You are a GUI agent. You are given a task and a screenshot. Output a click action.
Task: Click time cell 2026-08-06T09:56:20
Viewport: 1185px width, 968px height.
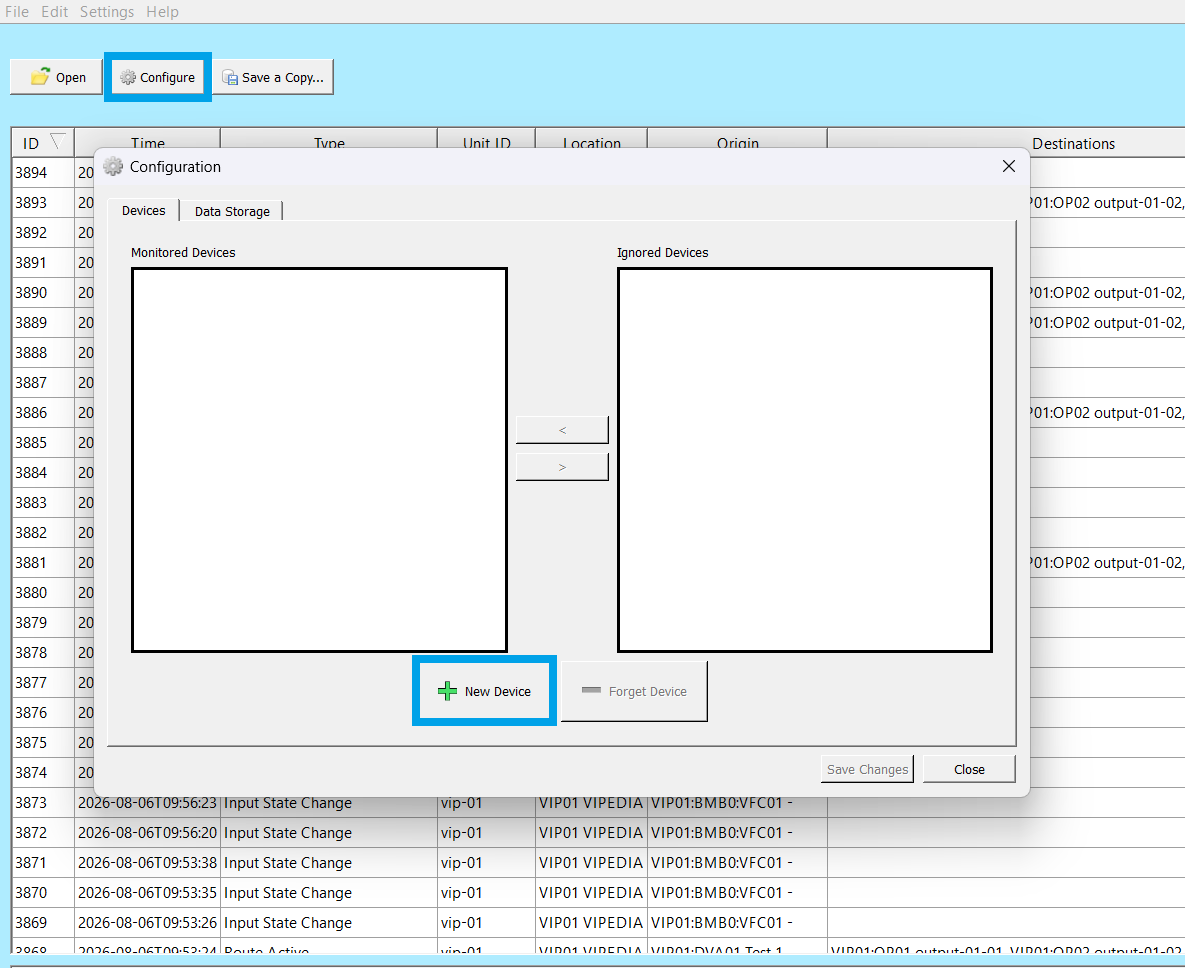point(147,833)
